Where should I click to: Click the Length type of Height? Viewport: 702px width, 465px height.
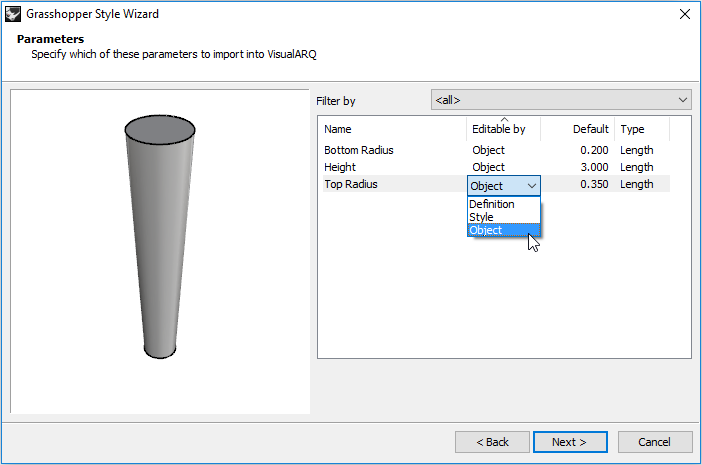coord(637,167)
